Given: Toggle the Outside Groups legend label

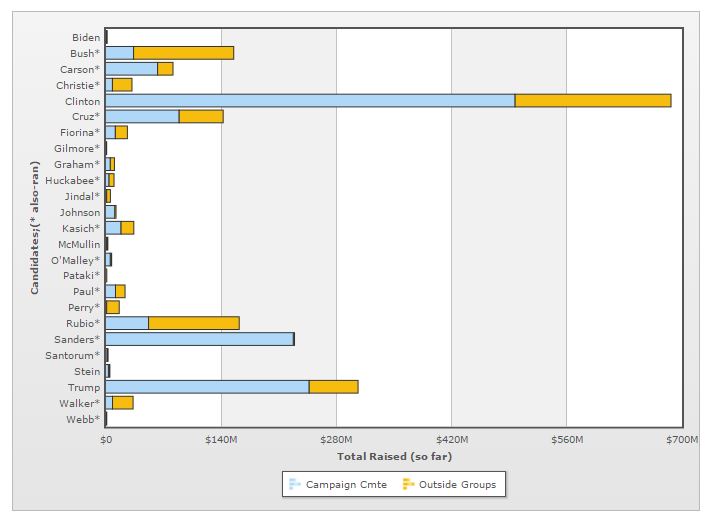Looking at the screenshot, I should pyautogui.click(x=457, y=484).
